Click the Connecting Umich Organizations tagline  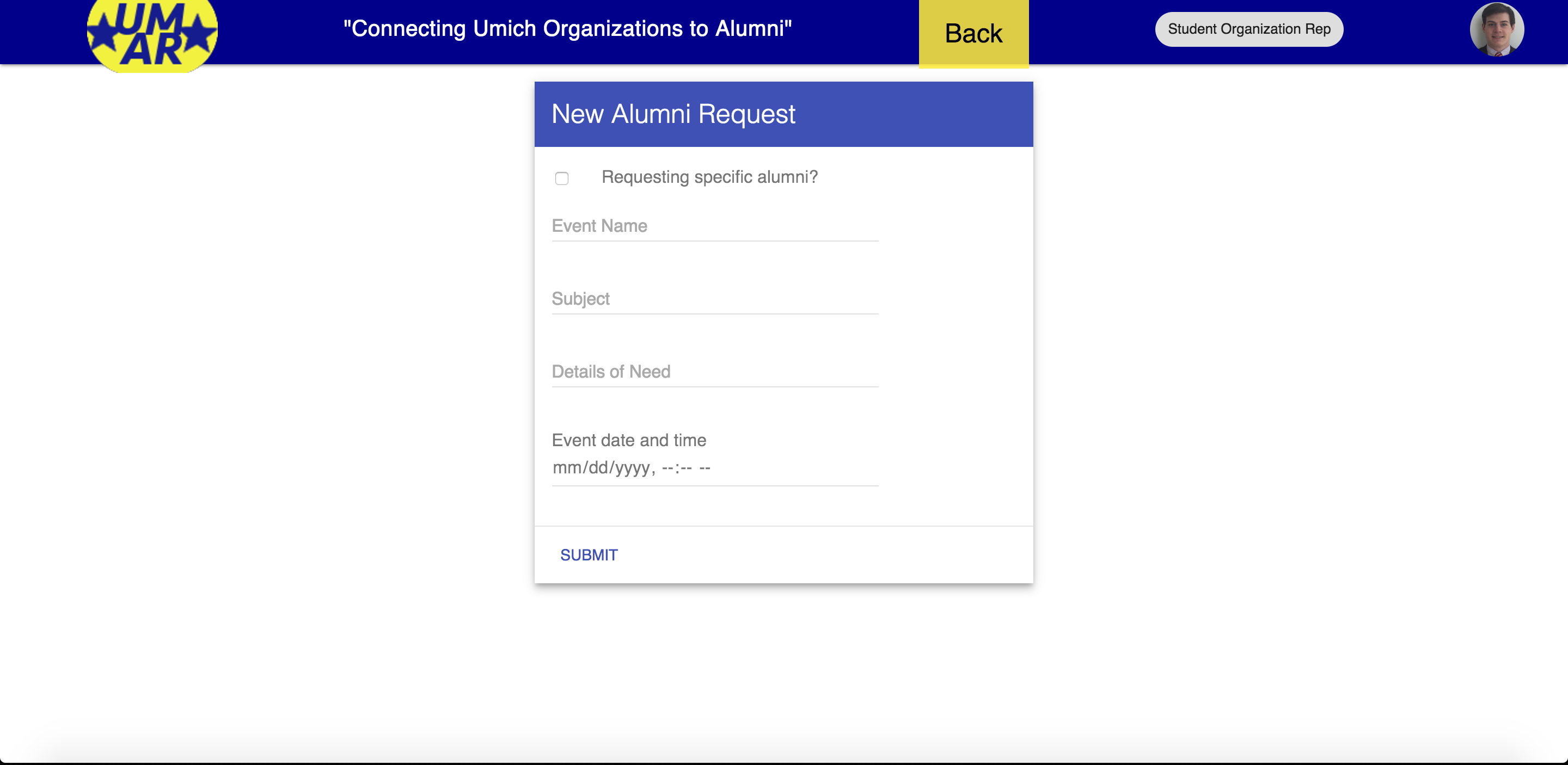coord(567,29)
